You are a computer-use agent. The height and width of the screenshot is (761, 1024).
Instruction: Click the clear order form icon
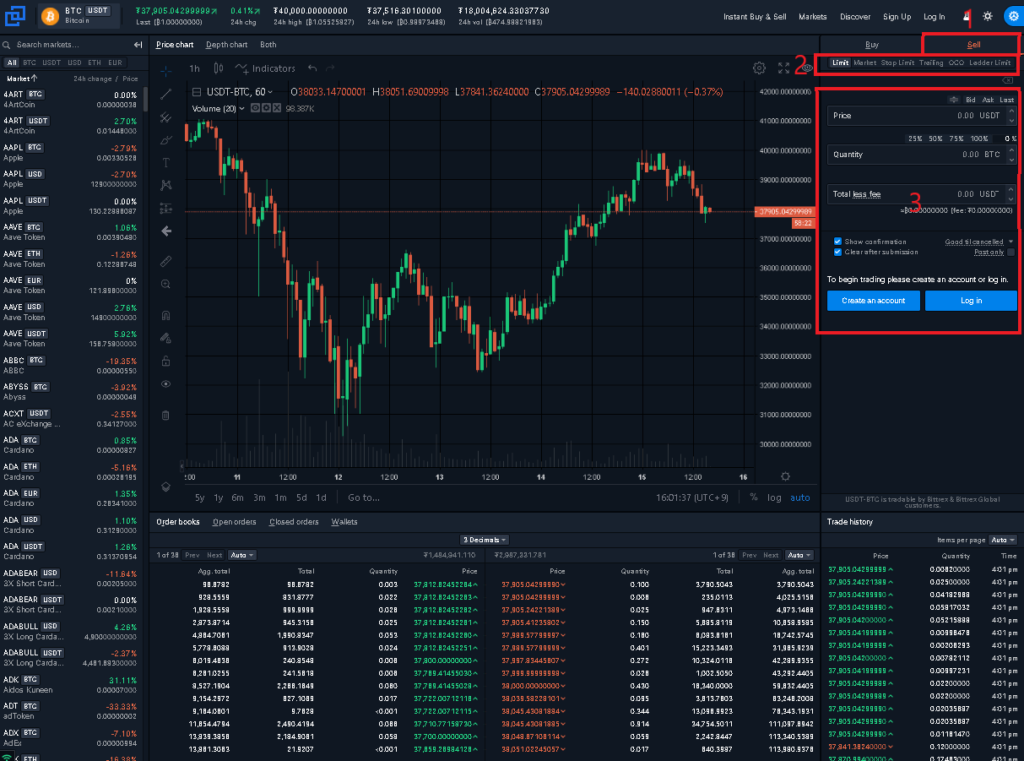(x=1007, y=80)
